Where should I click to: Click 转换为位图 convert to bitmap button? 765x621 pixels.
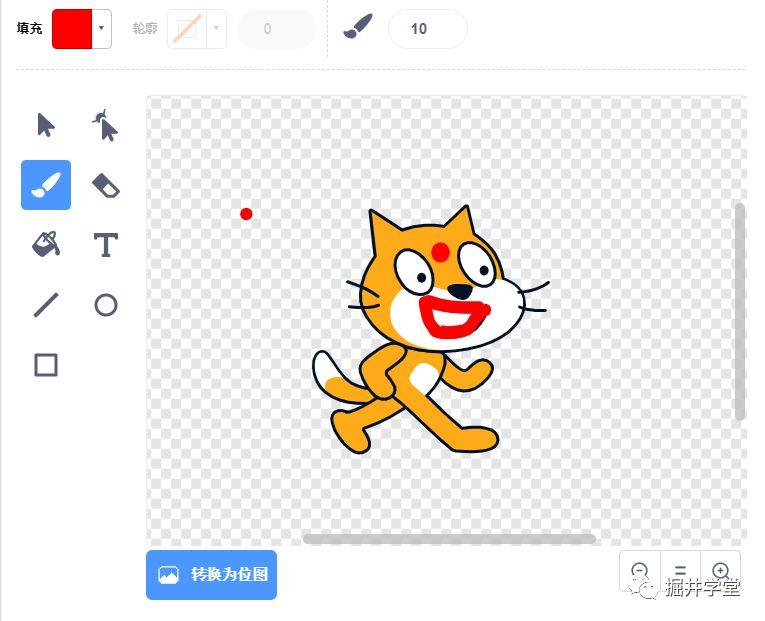(x=211, y=575)
